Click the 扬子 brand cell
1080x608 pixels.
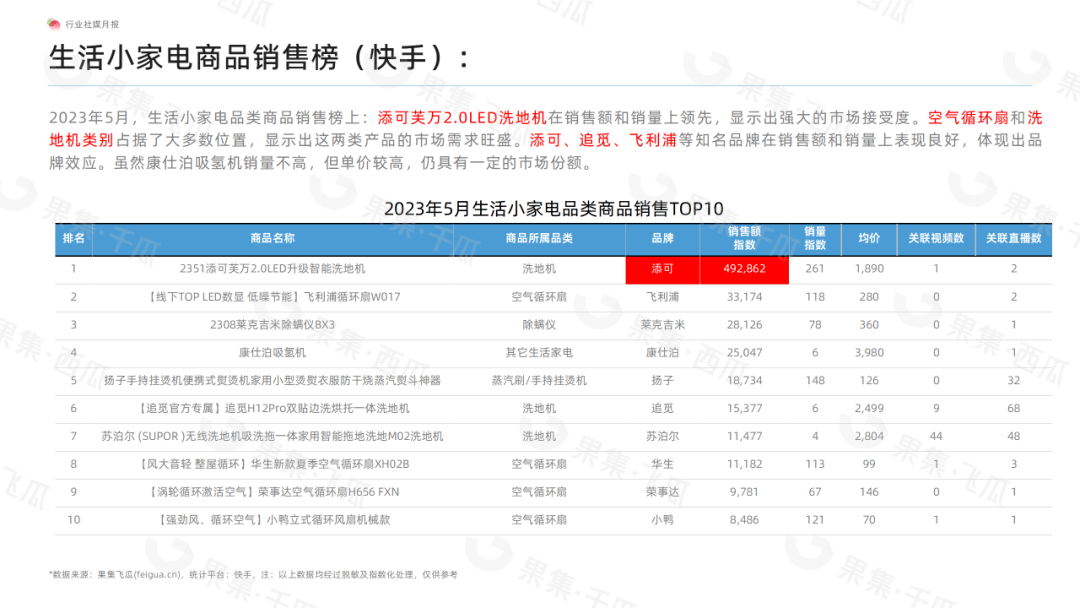[x=662, y=380]
